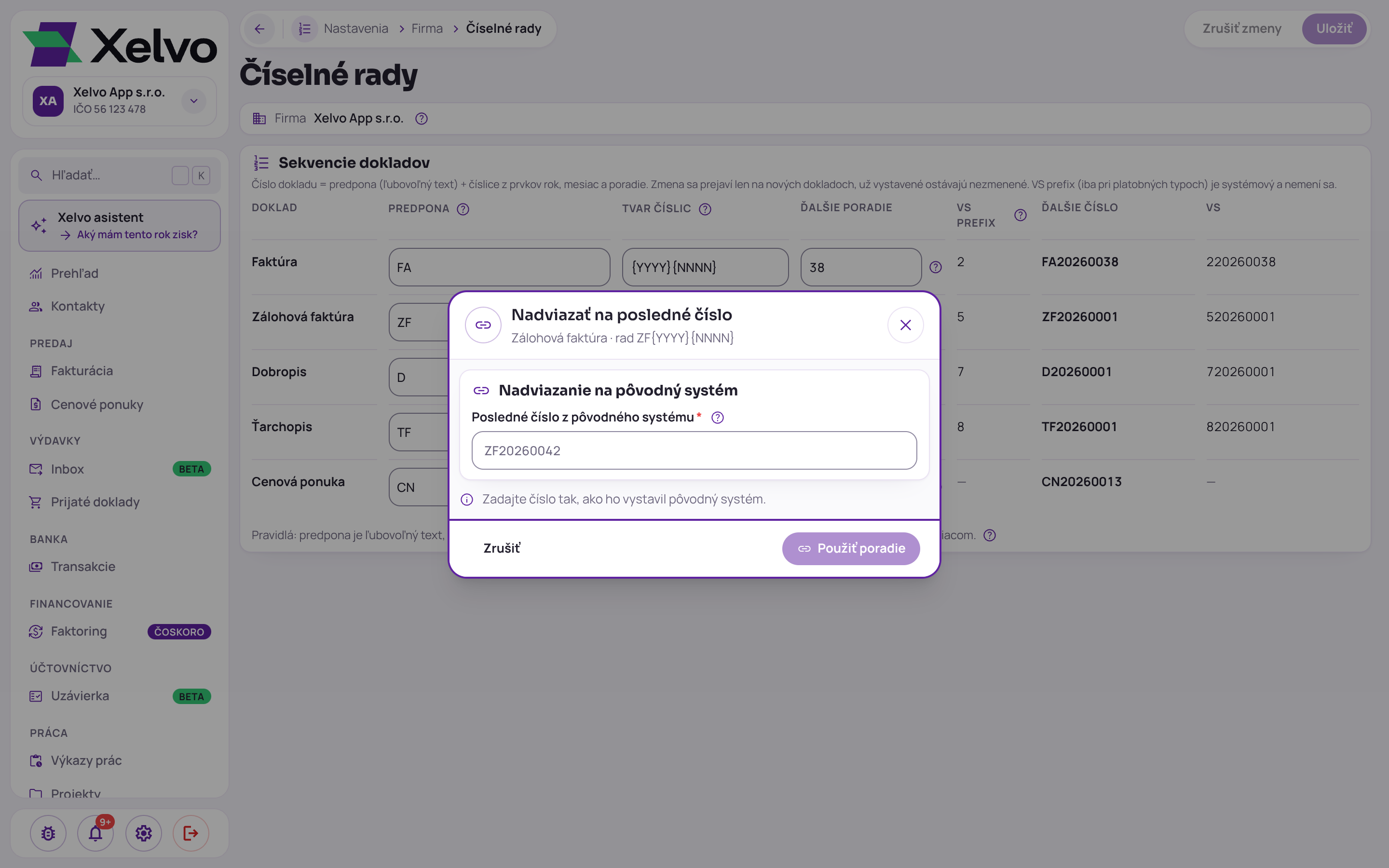
Task: Open Prehľad in the sidebar
Action: (x=120, y=273)
